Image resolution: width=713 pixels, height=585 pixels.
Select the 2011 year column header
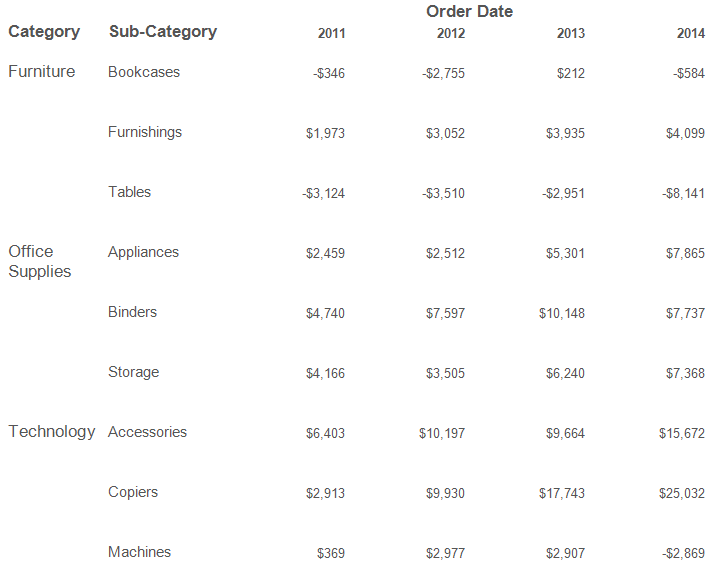click(331, 33)
